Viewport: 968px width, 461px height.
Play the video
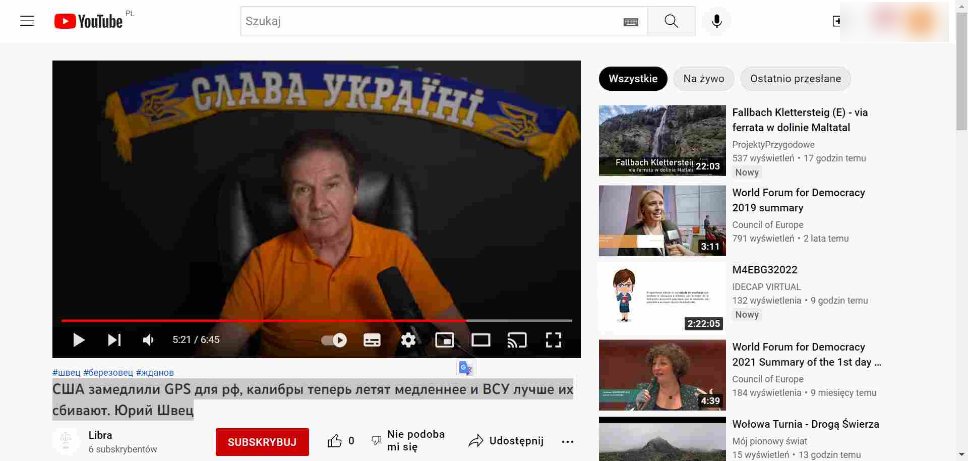point(78,339)
